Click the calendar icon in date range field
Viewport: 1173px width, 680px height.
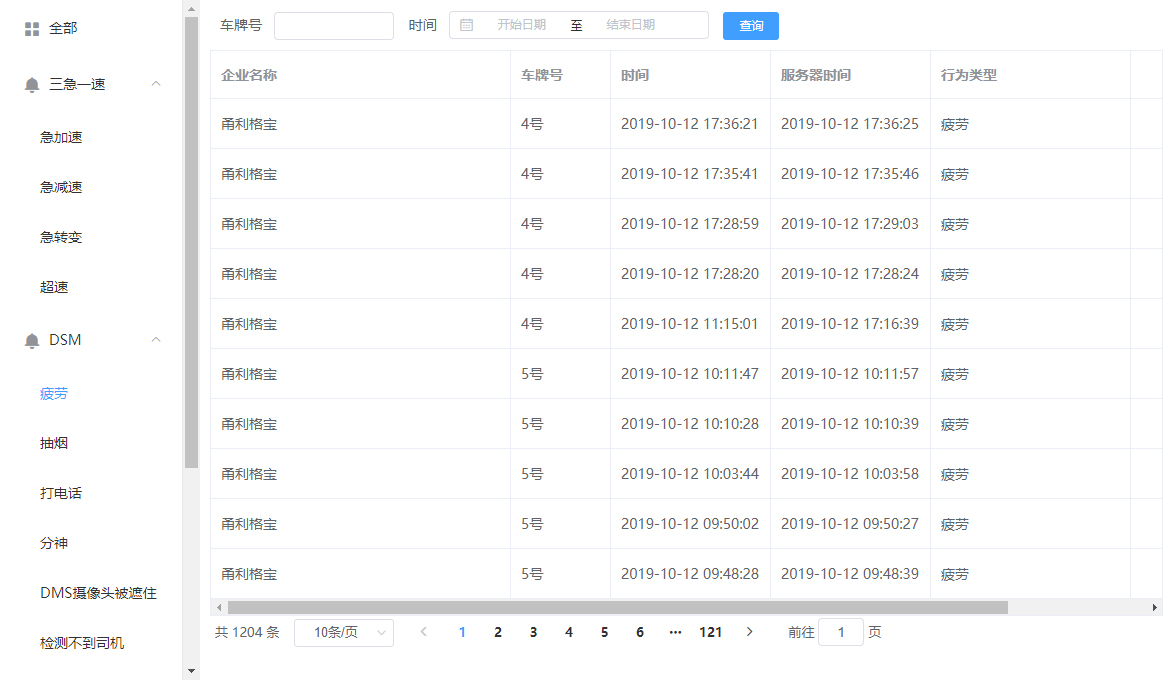[466, 25]
